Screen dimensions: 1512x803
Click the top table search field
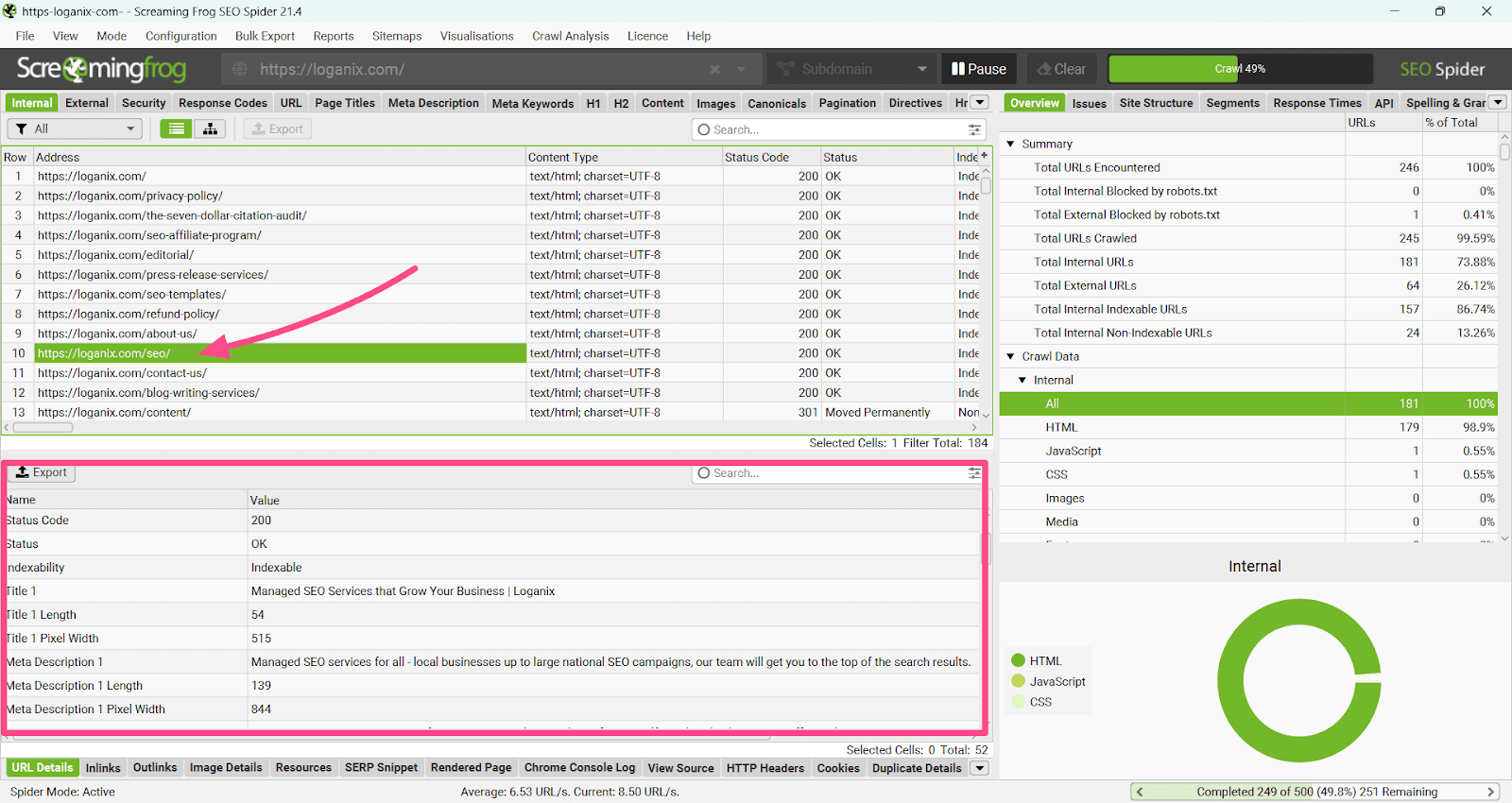tap(836, 129)
